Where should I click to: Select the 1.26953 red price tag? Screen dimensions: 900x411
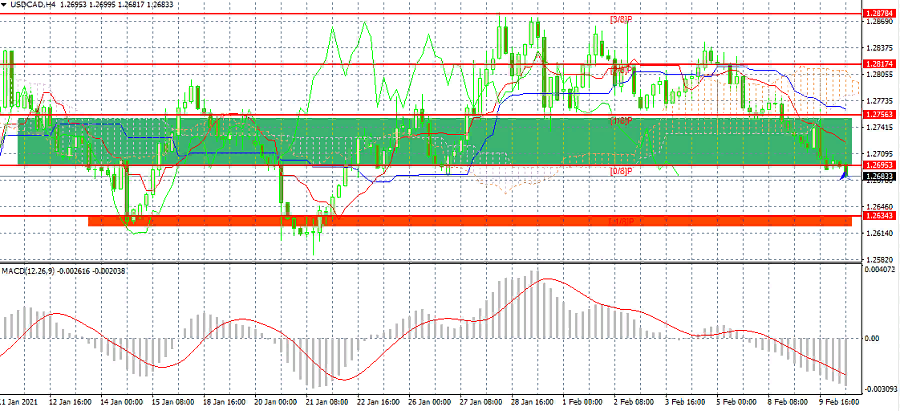pos(877,165)
